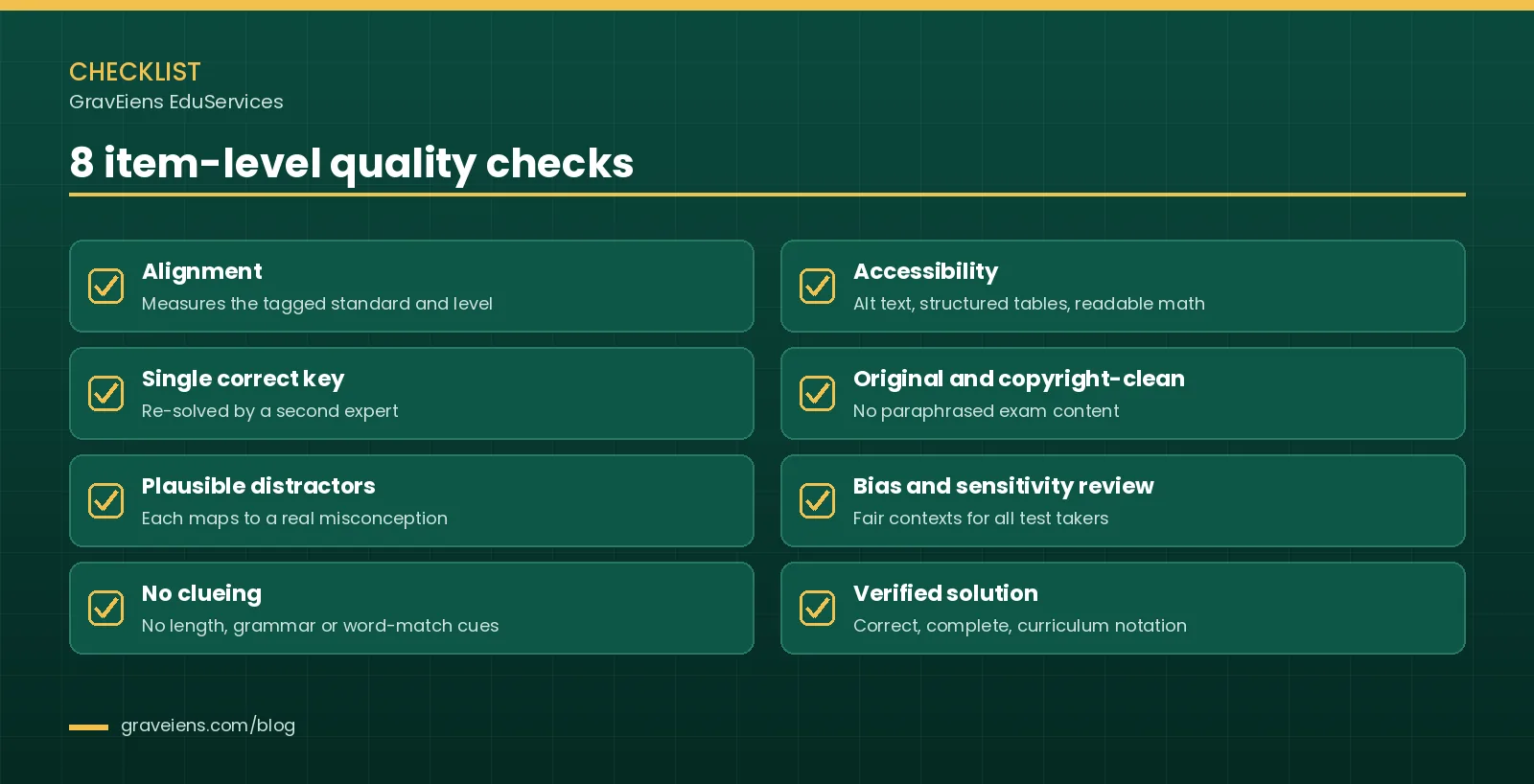Select the Single correct key title
This screenshot has width=1534, height=784.
[x=244, y=379]
